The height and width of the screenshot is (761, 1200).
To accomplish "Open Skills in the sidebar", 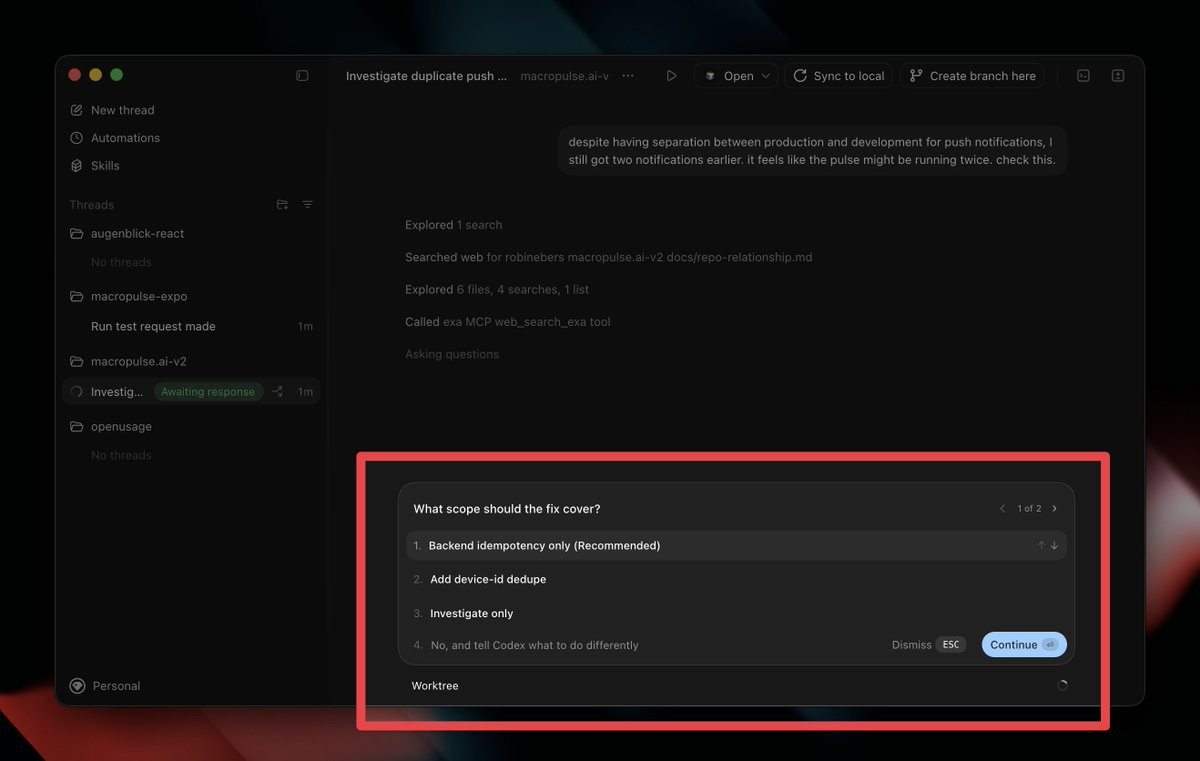I will click(x=95, y=166).
